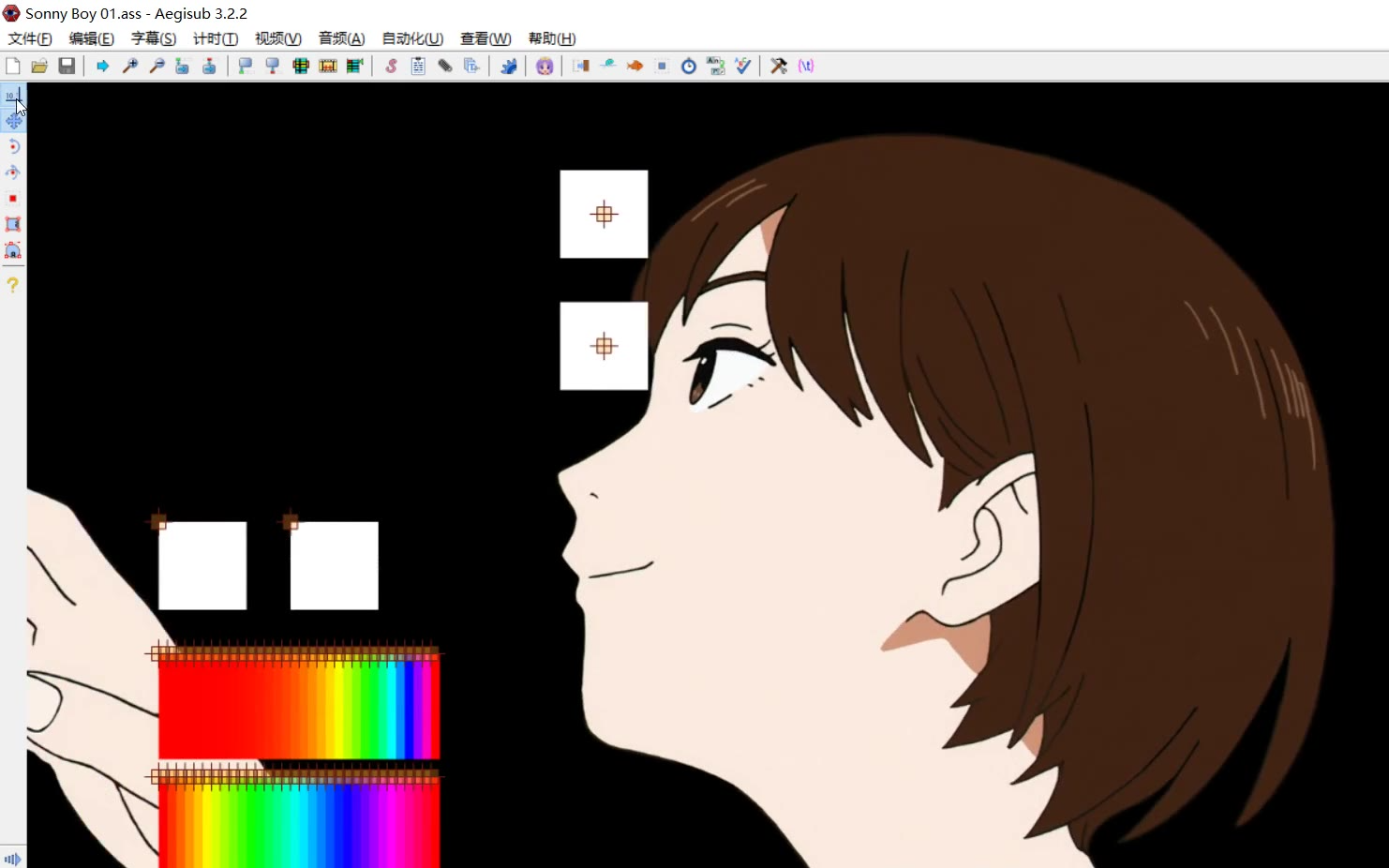Open Timing Post-Processor clock icon

(x=689, y=66)
